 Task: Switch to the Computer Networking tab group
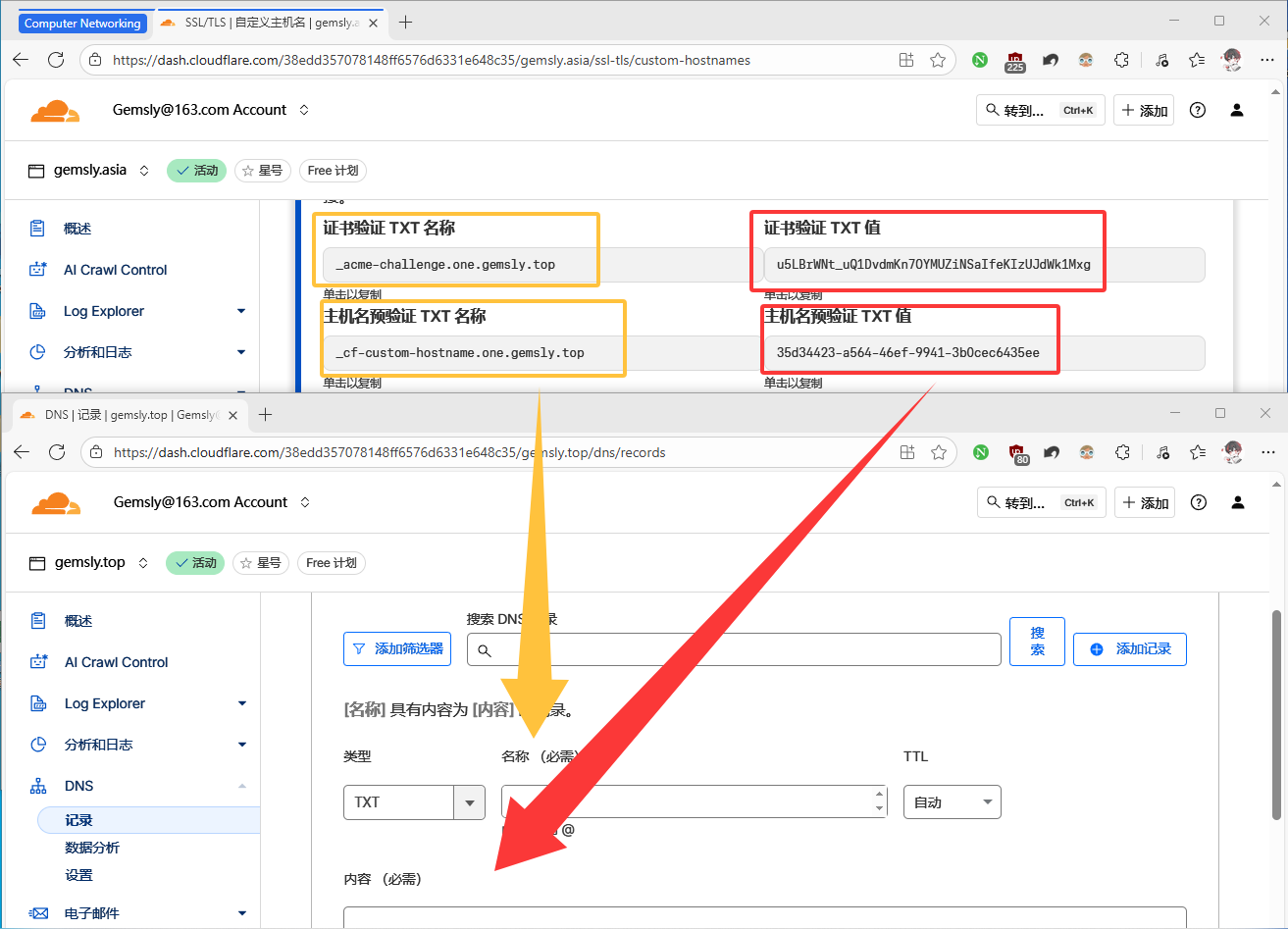82,23
